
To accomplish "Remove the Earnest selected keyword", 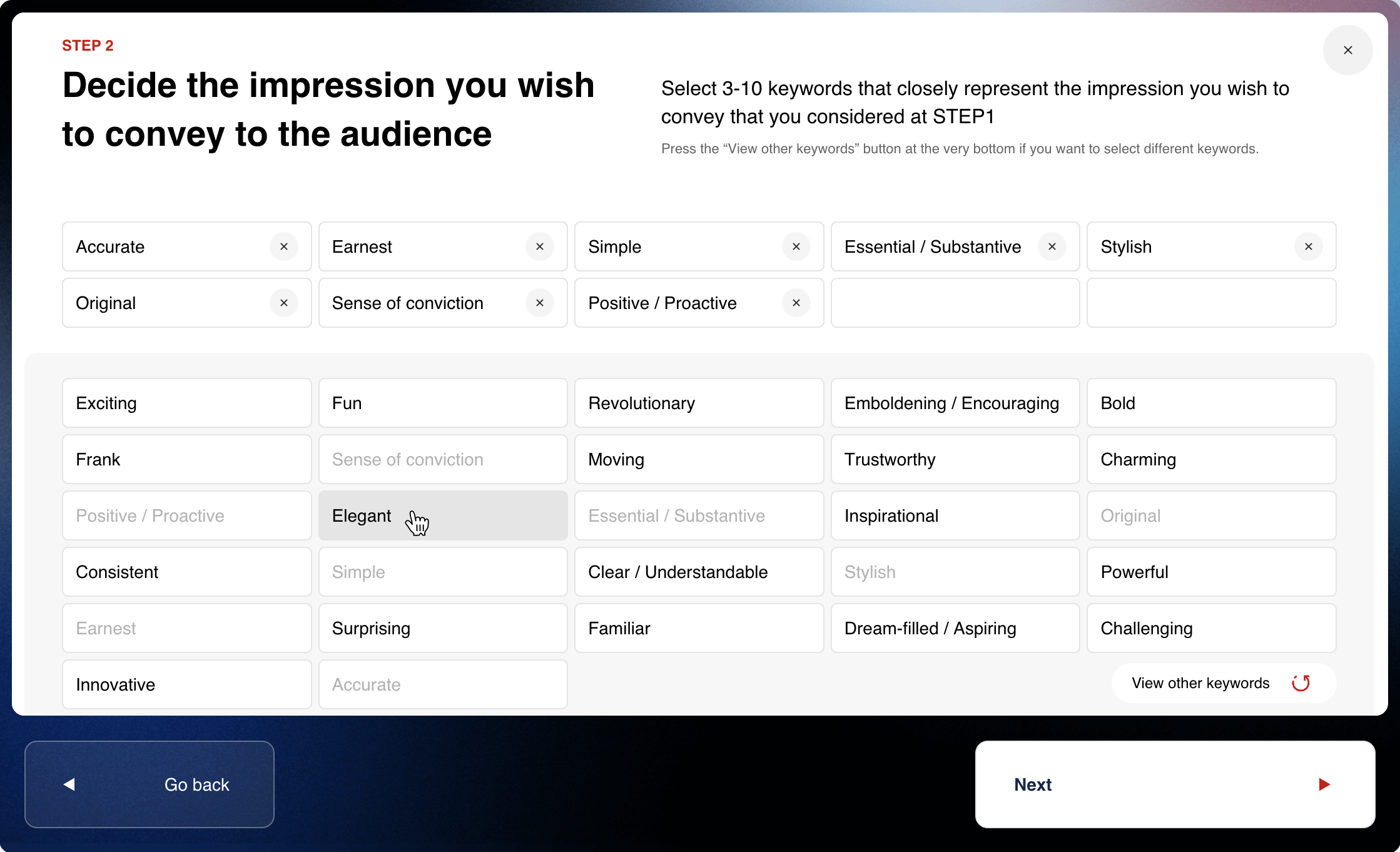I will (x=540, y=246).
